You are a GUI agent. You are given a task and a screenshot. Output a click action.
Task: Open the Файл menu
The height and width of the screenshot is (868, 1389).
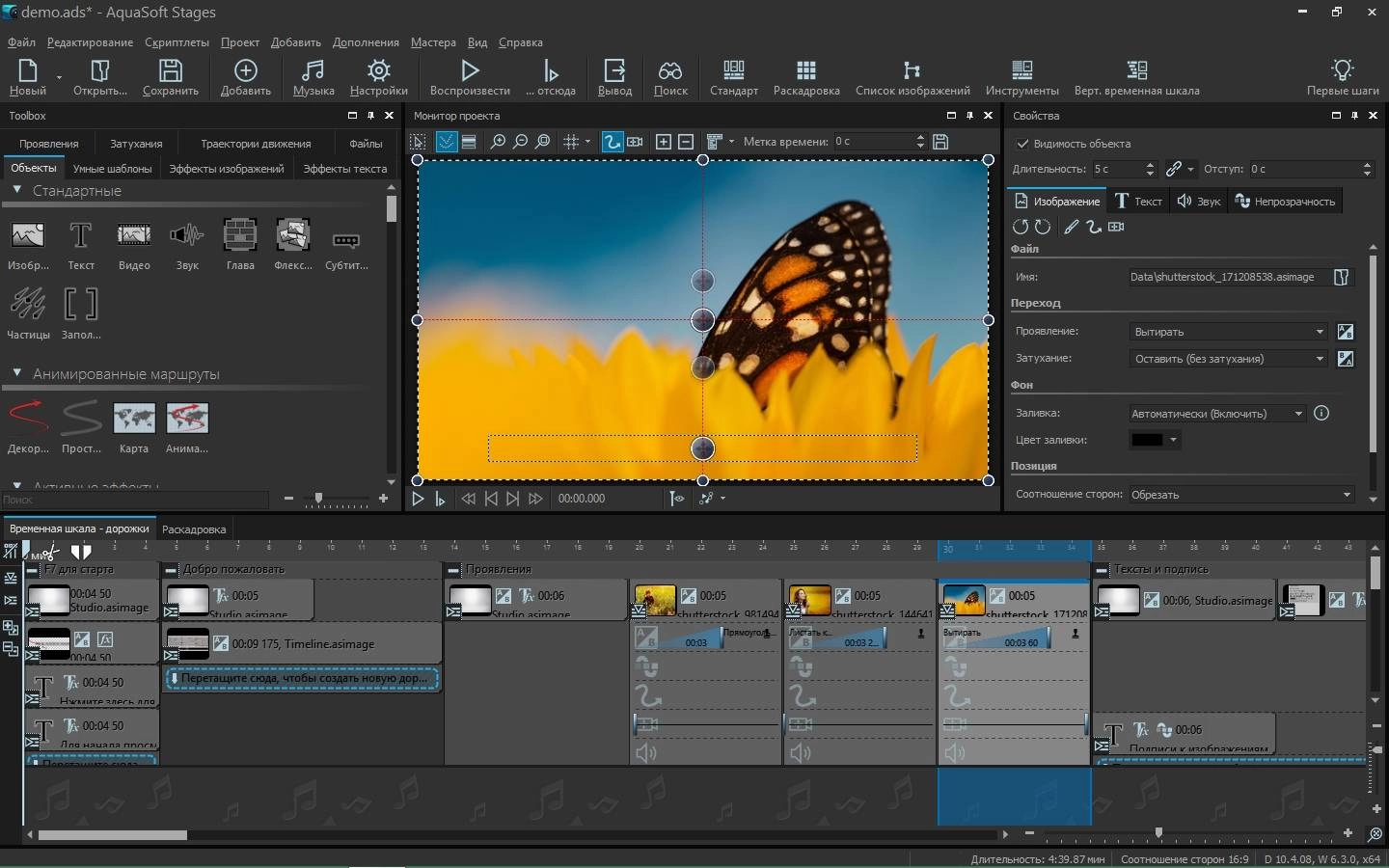[21, 42]
